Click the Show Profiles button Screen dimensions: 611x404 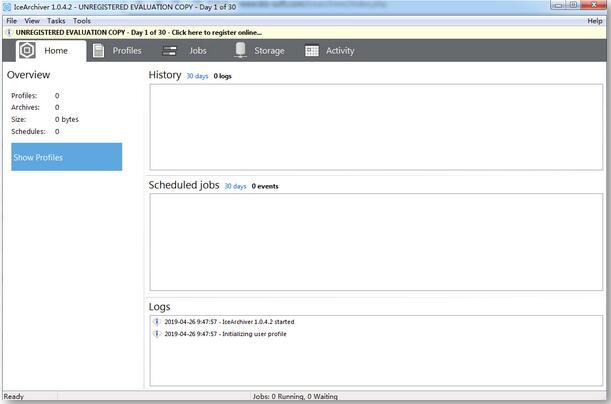tap(67, 157)
